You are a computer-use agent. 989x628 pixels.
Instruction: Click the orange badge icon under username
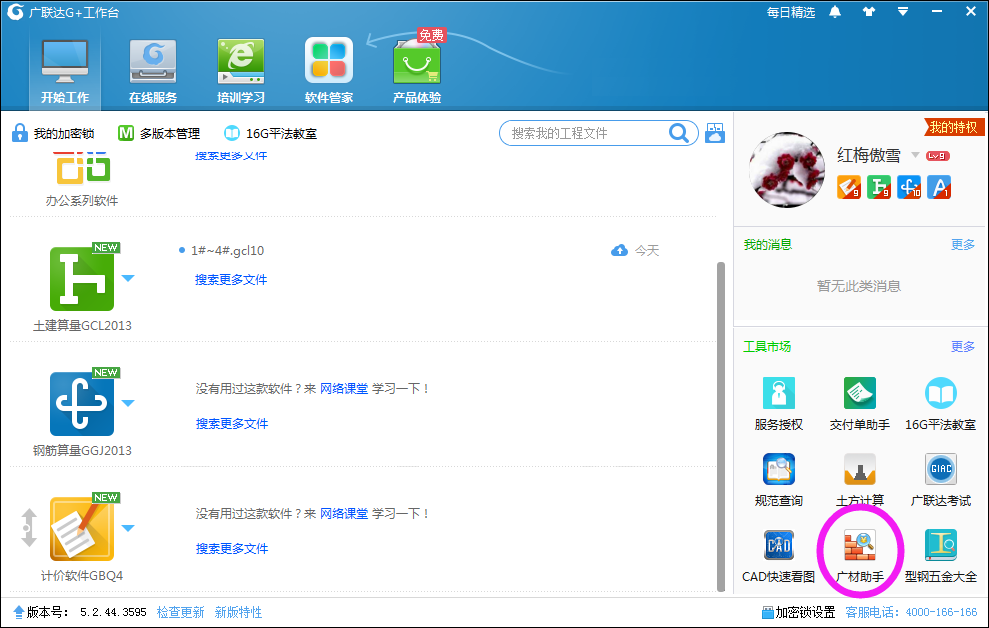(x=848, y=187)
